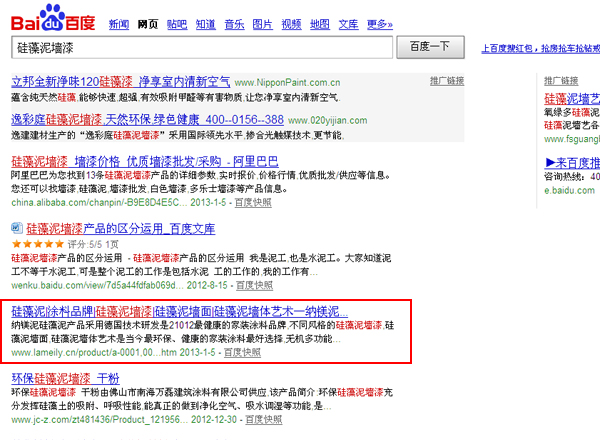This screenshot has width=600, height=440.
Task: Select the 音乐 music tab
Action: pos(233,24)
